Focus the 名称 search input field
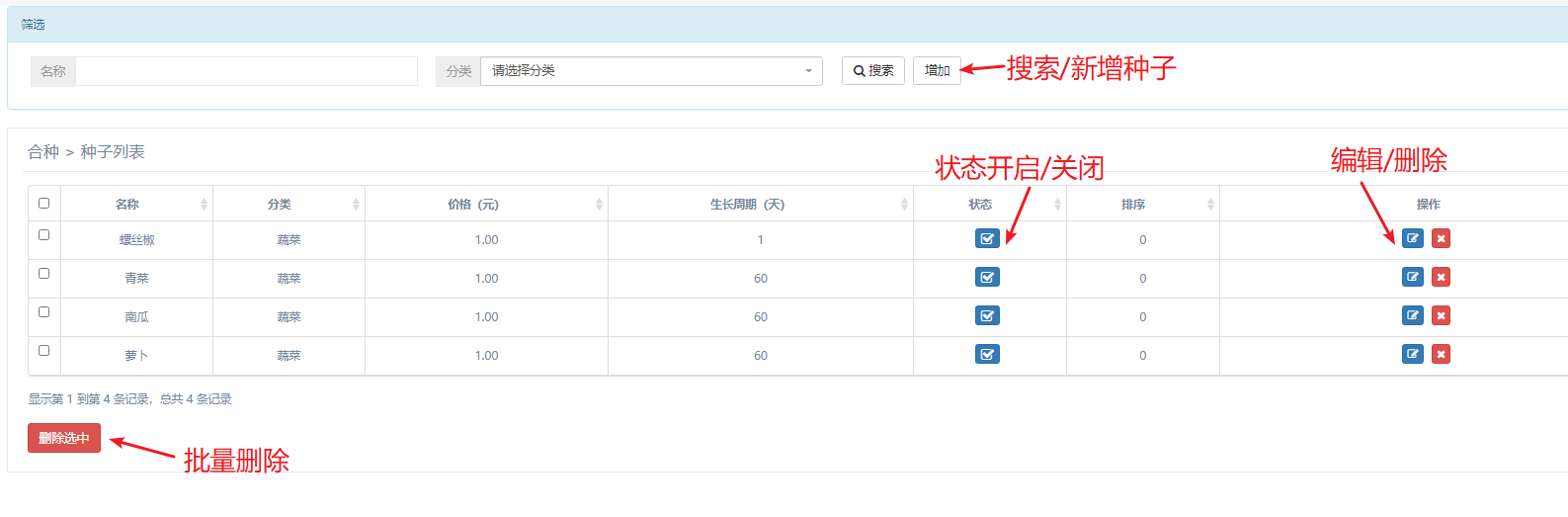The image size is (1568, 517). pos(247,71)
